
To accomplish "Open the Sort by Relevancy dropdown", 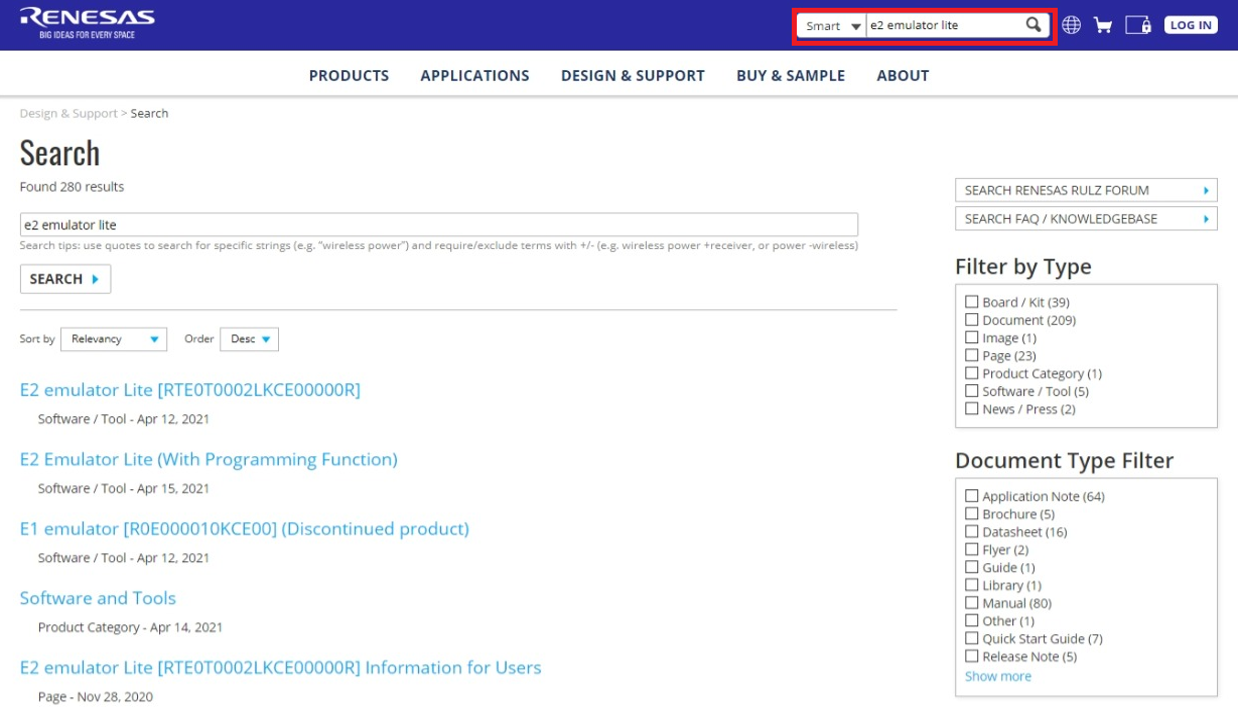I will tap(113, 339).
